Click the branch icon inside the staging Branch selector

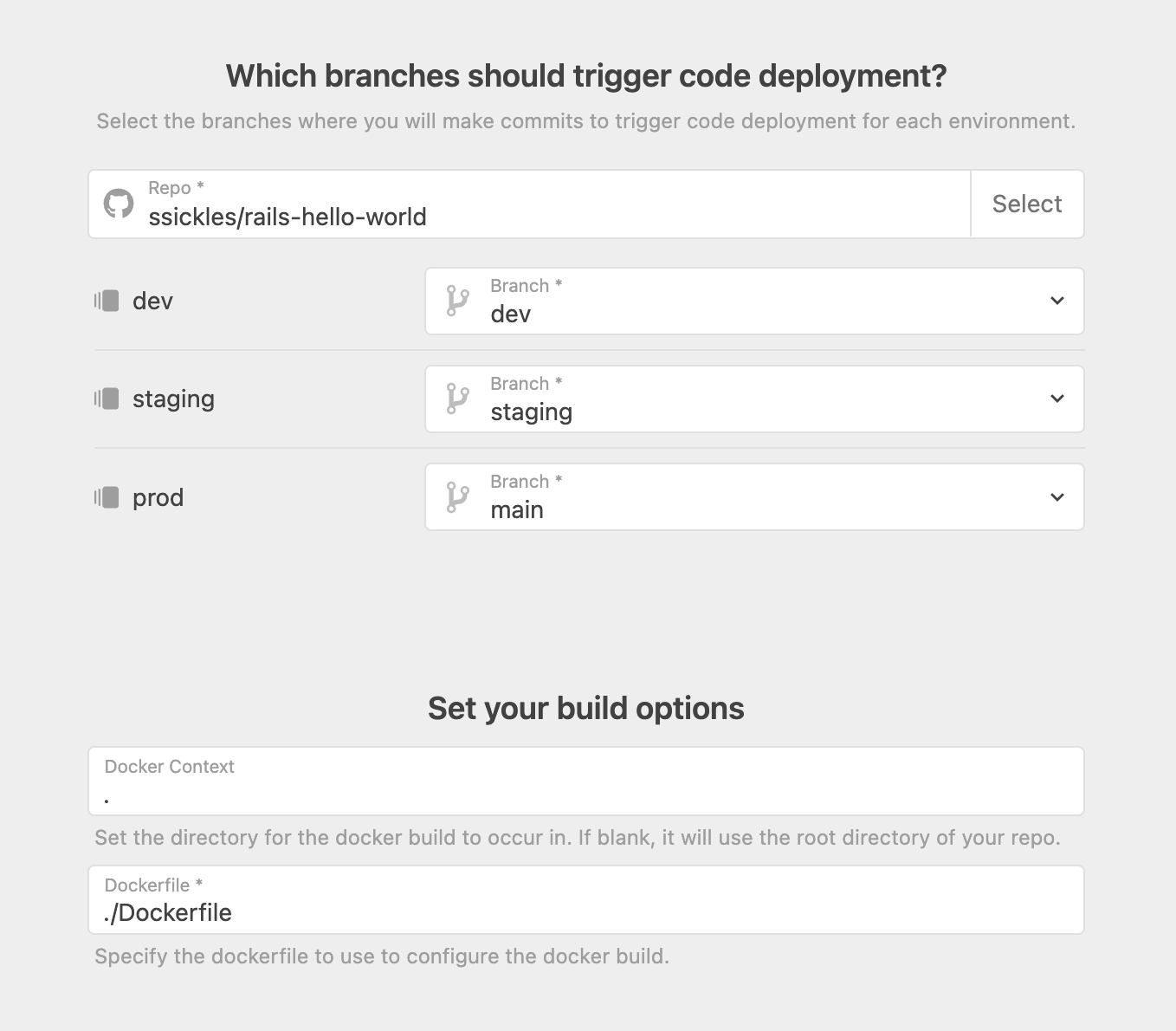tap(456, 399)
